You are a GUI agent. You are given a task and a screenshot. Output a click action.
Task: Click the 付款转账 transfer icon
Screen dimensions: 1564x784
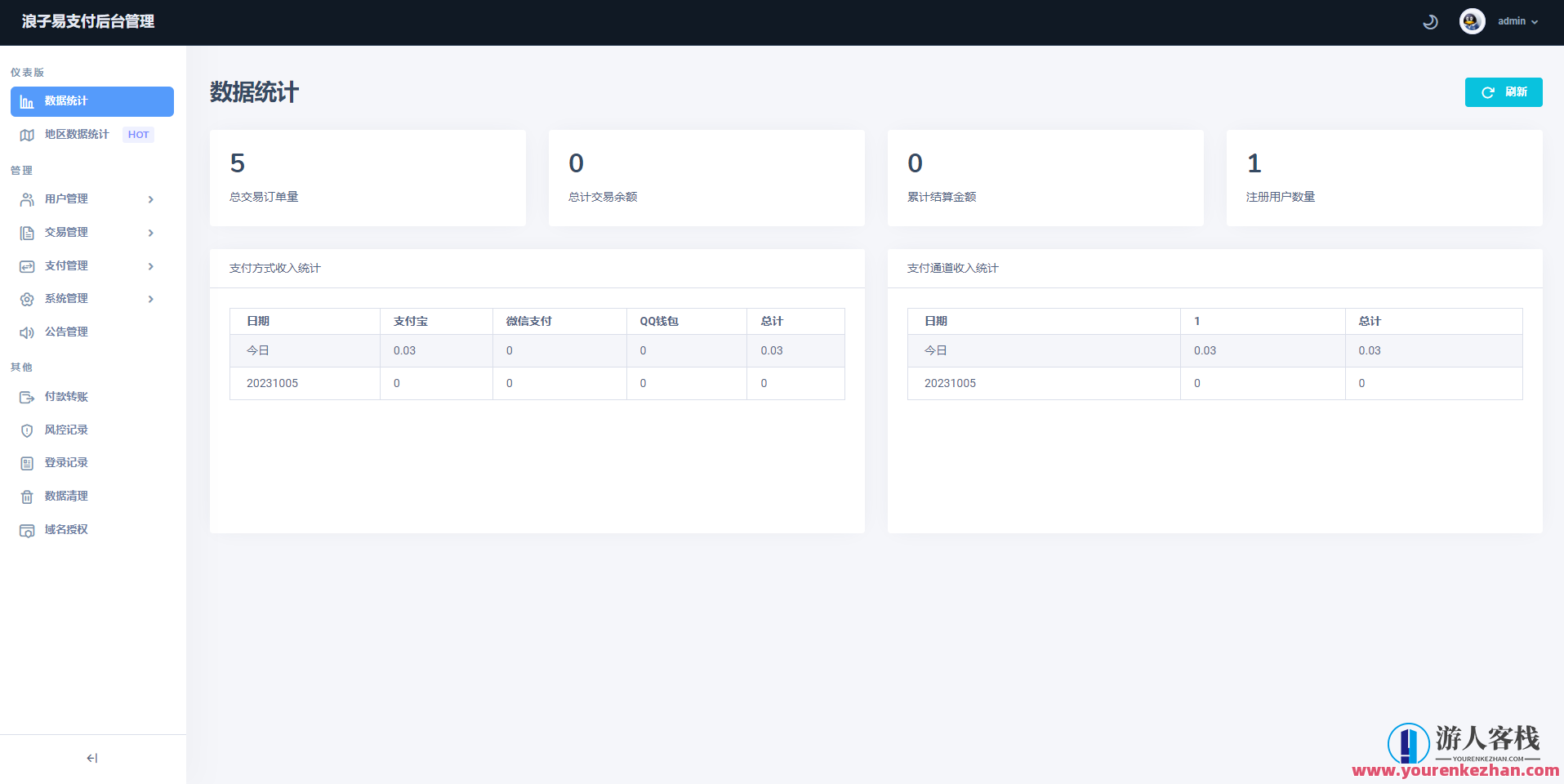coord(27,397)
